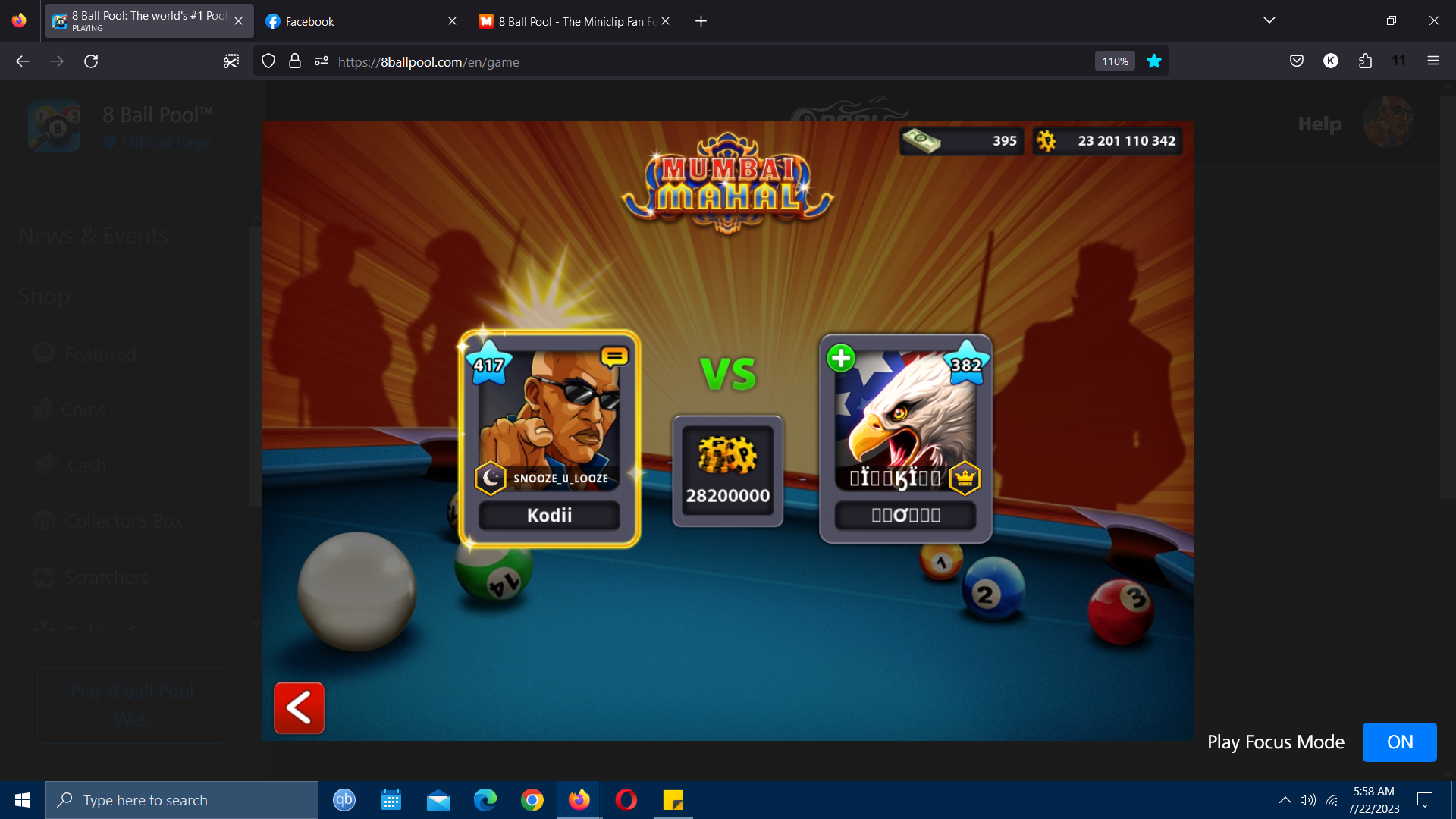The width and height of the screenshot is (1456, 819).
Task: Click the 110% zoom level button
Action: point(1115,61)
